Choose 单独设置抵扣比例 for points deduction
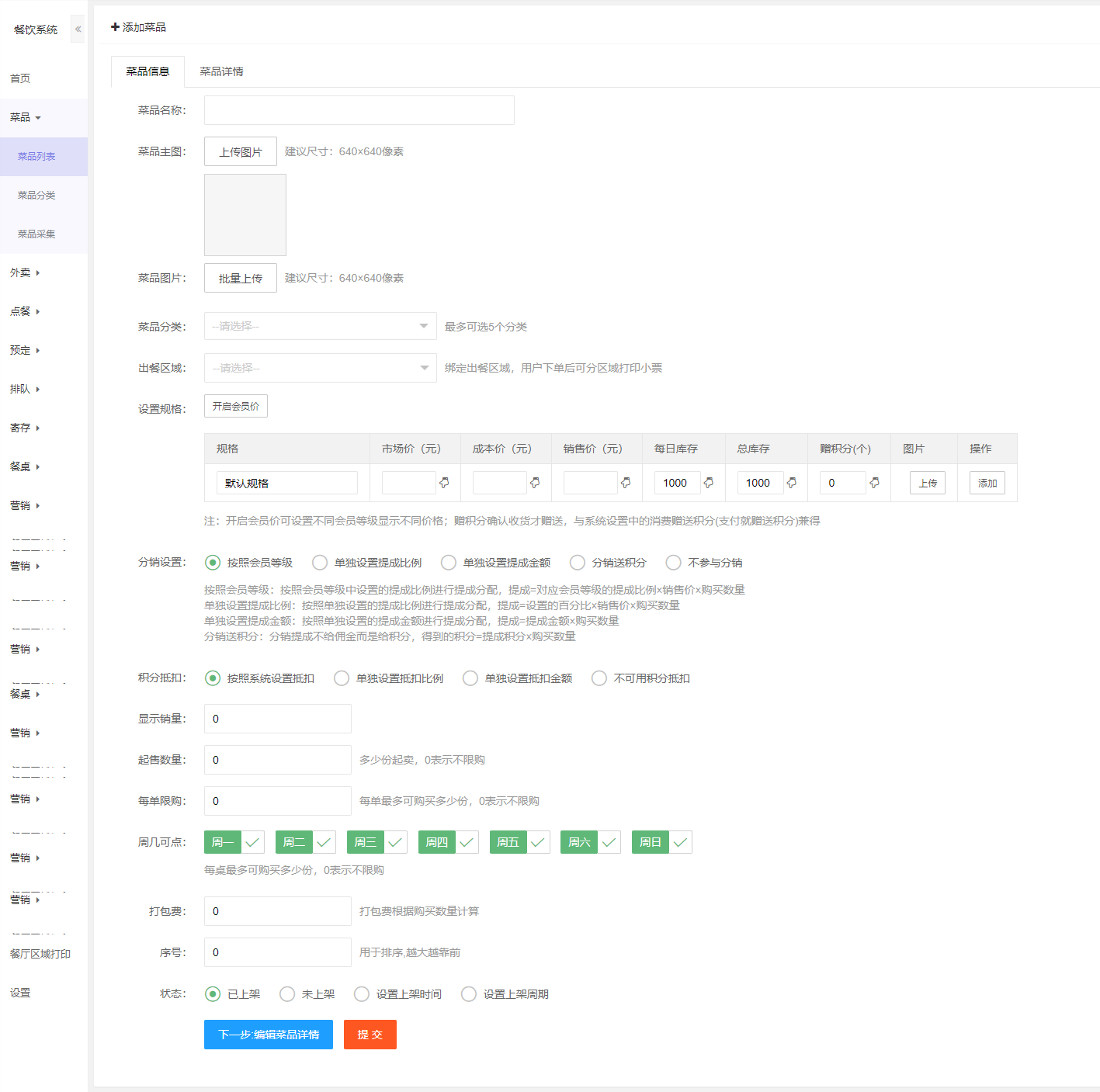This screenshot has height=1092, width=1100. coord(342,678)
